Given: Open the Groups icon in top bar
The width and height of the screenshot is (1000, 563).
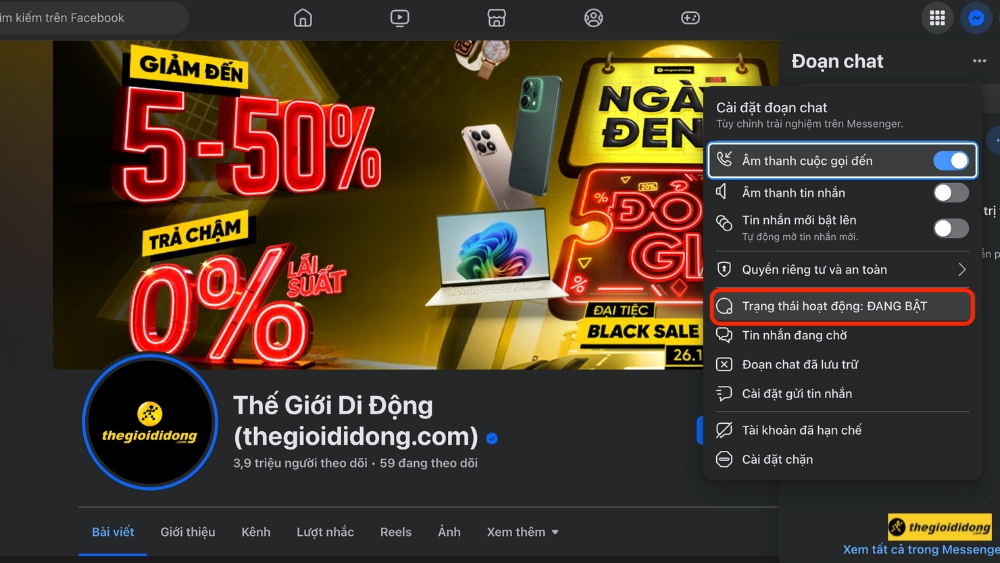Looking at the screenshot, I should pyautogui.click(x=594, y=18).
